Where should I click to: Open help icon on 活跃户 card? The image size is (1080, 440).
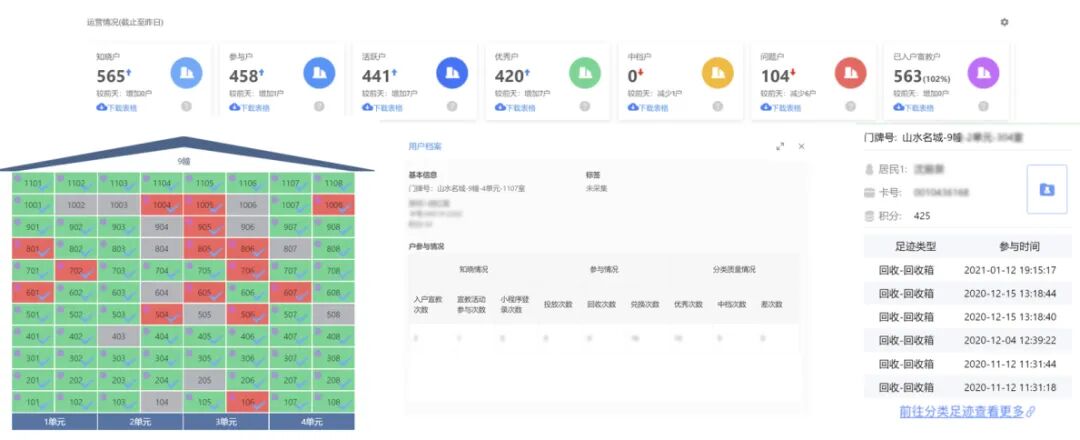452,106
